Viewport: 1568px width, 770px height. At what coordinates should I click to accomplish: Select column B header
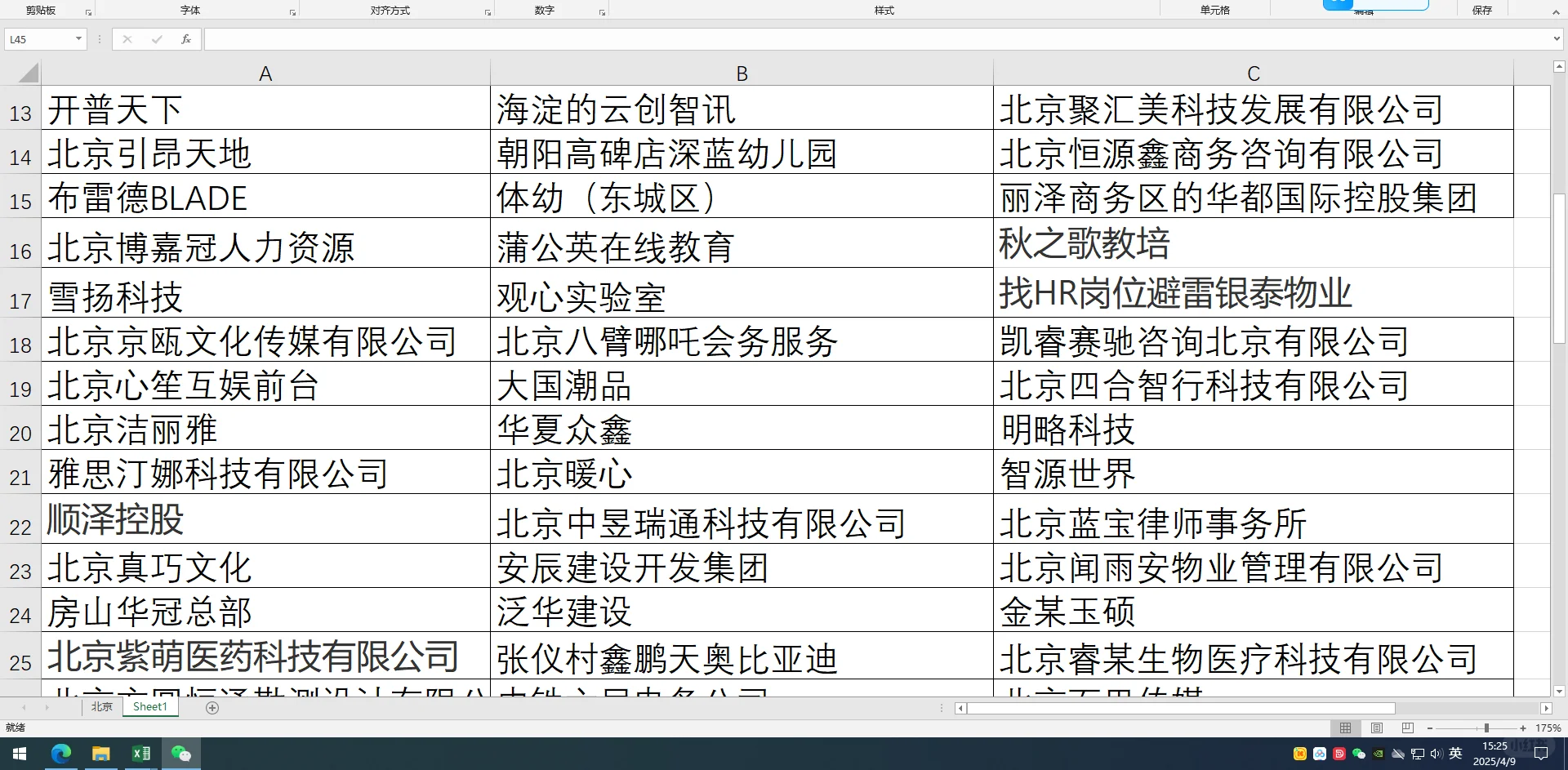point(742,73)
